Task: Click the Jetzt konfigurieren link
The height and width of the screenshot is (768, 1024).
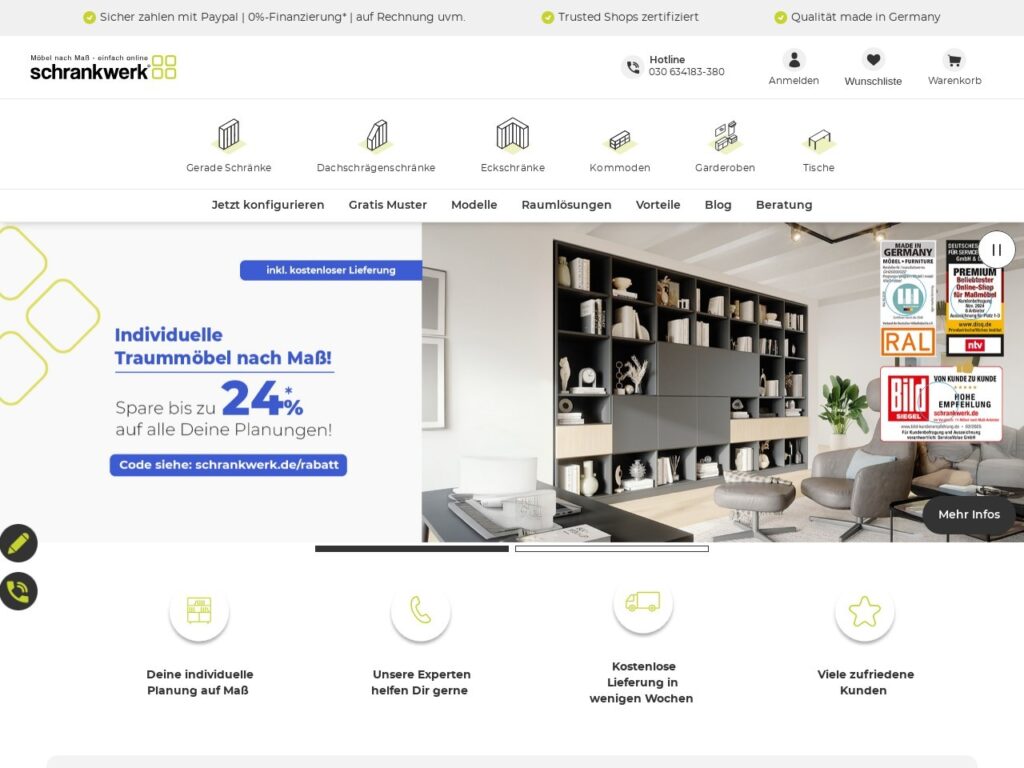Action: [268, 205]
